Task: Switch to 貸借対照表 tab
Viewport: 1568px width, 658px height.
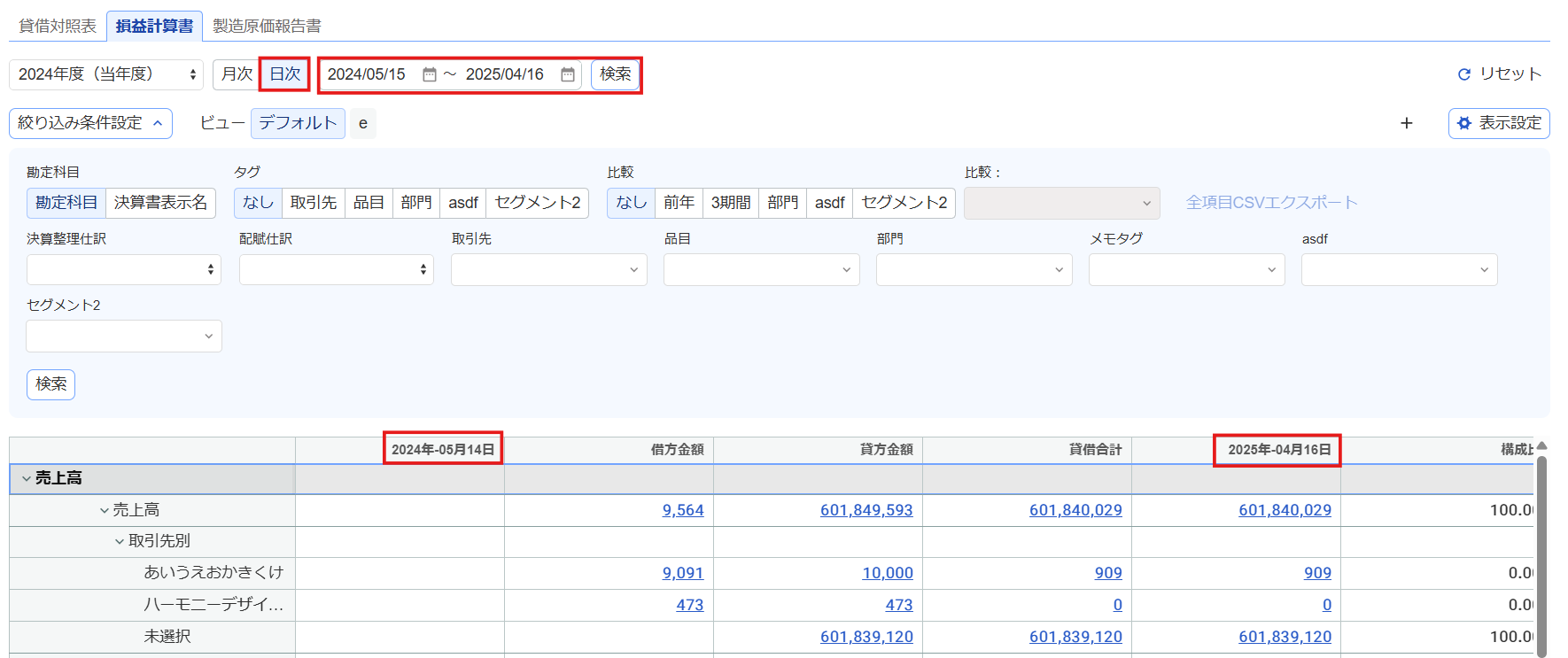Action: tap(58, 26)
